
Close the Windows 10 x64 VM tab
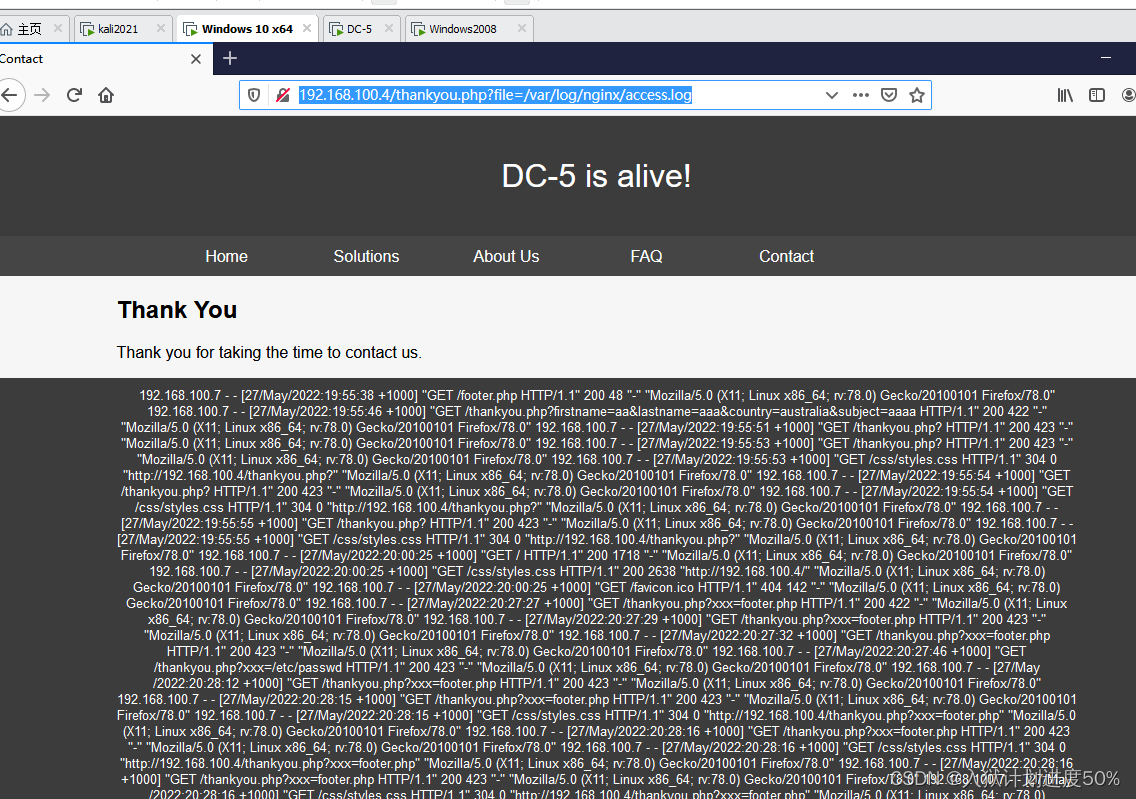[x=307, y=28]
